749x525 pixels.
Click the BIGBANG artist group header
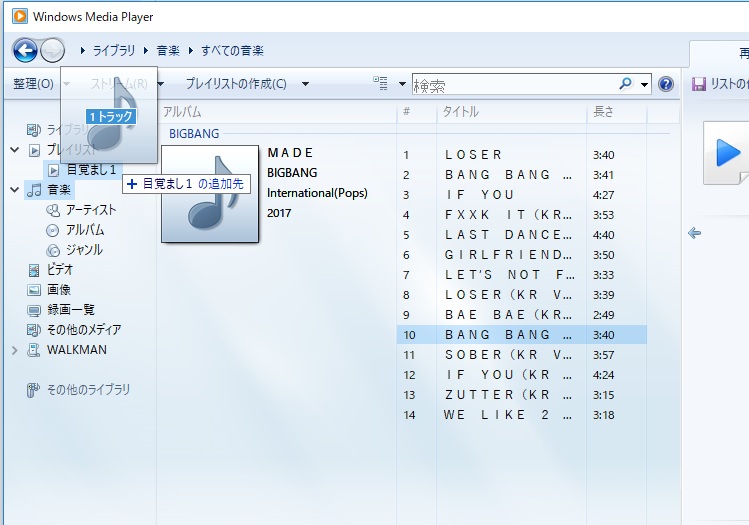(x=194, y=134)
